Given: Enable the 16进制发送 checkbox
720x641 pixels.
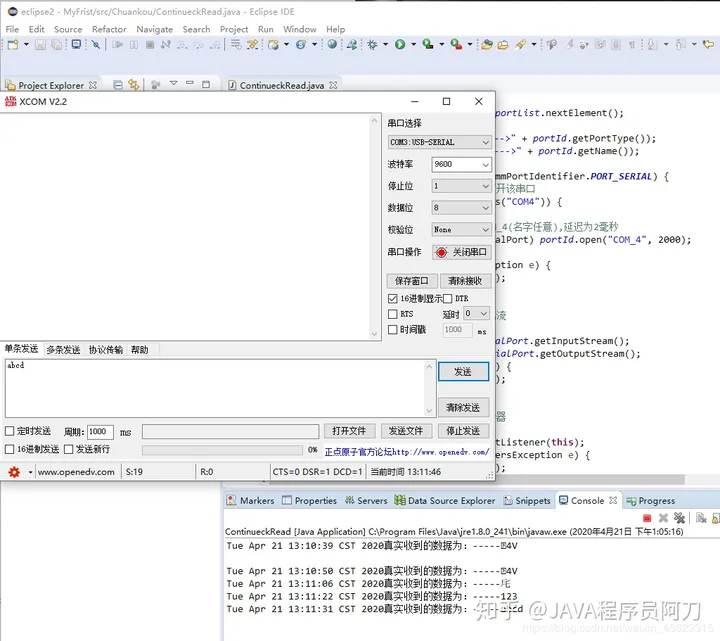Looking at the screenshot, I should [9, 449].
